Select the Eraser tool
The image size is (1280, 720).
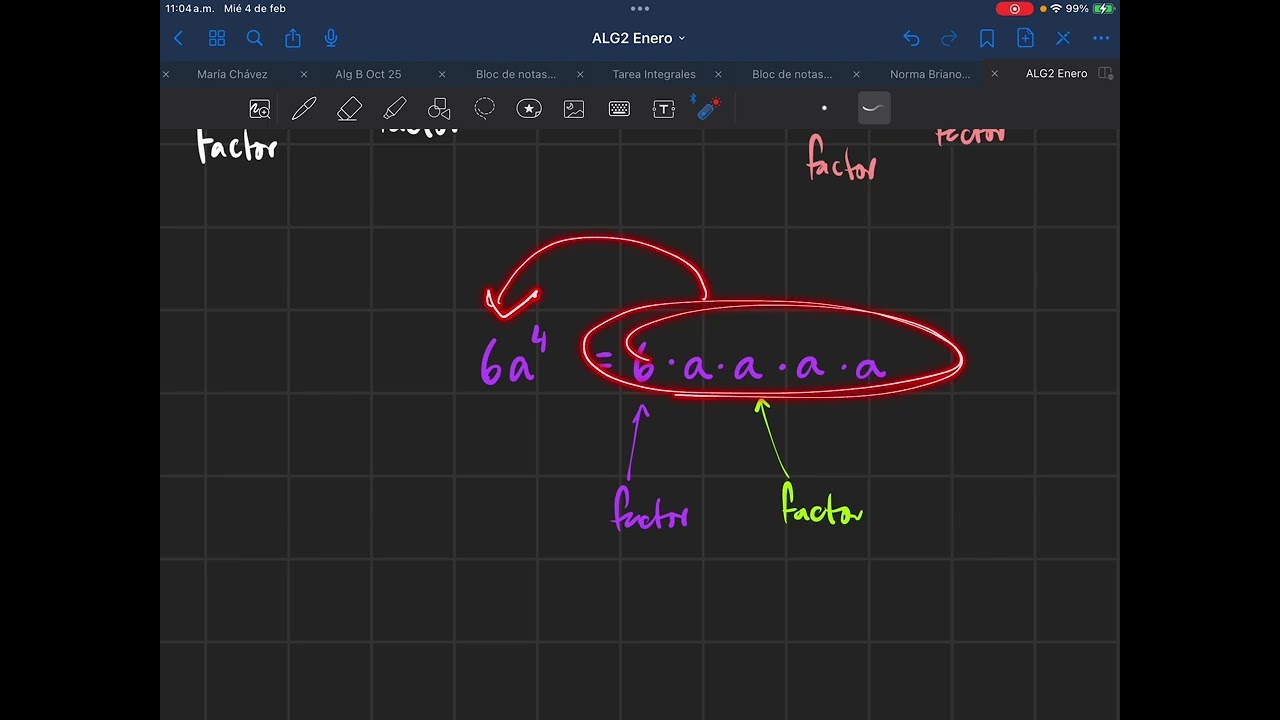(349, 109)
